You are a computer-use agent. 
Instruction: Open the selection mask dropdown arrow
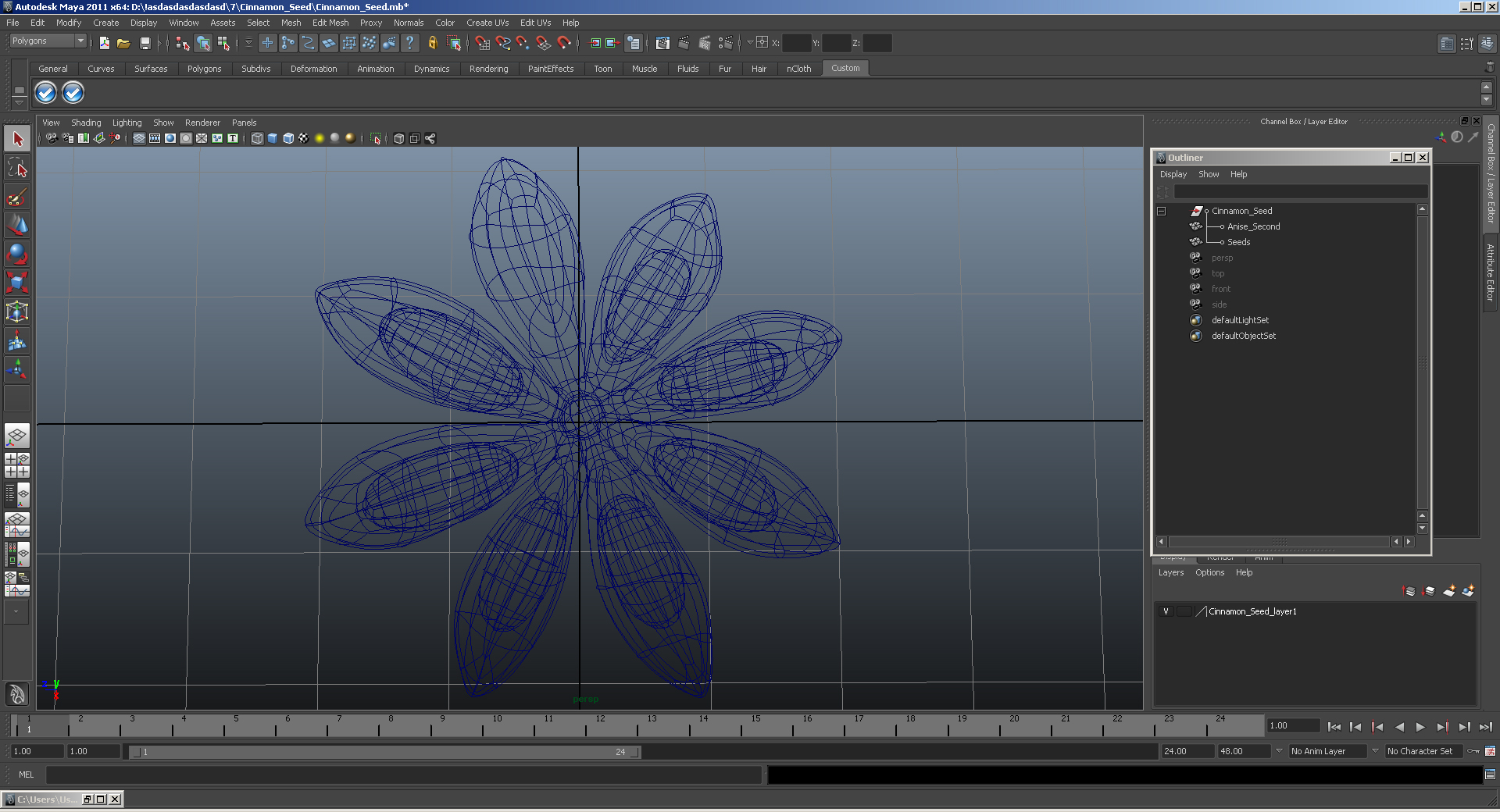tap(248, 43)
